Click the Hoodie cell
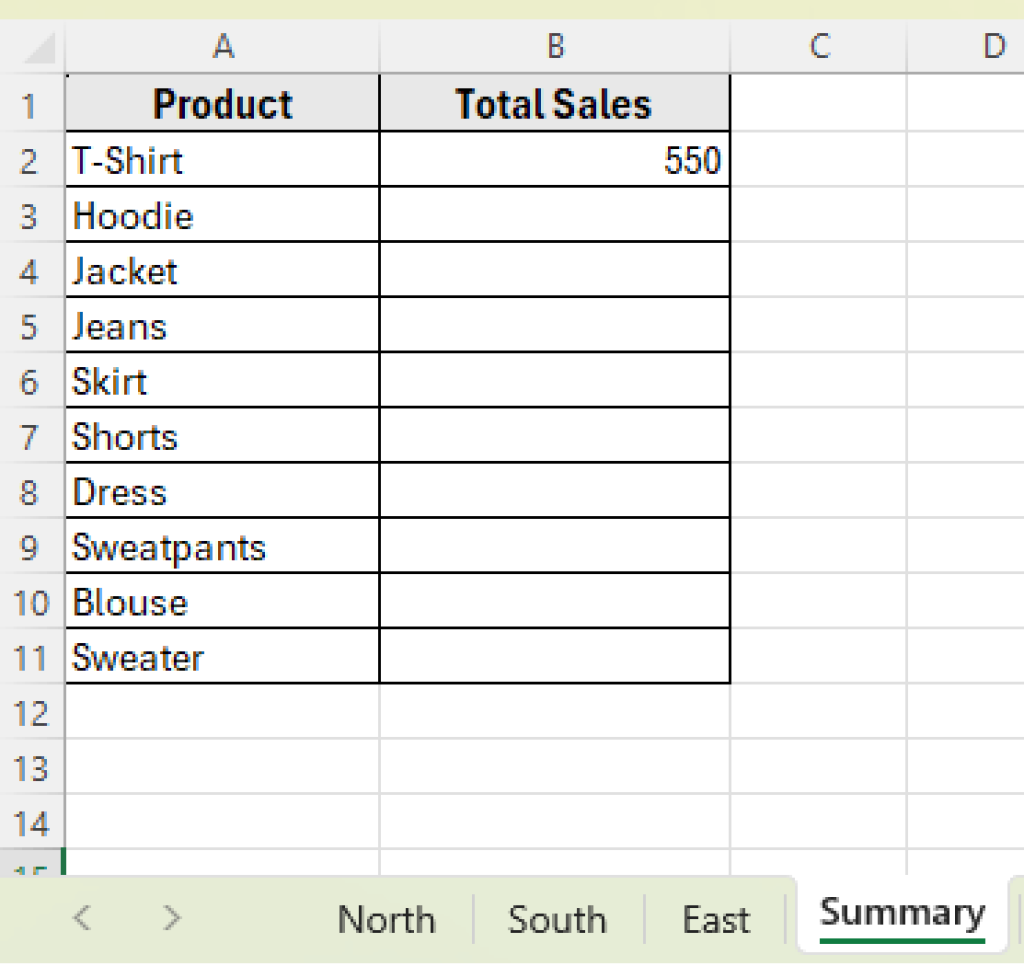 click(222, 215)
